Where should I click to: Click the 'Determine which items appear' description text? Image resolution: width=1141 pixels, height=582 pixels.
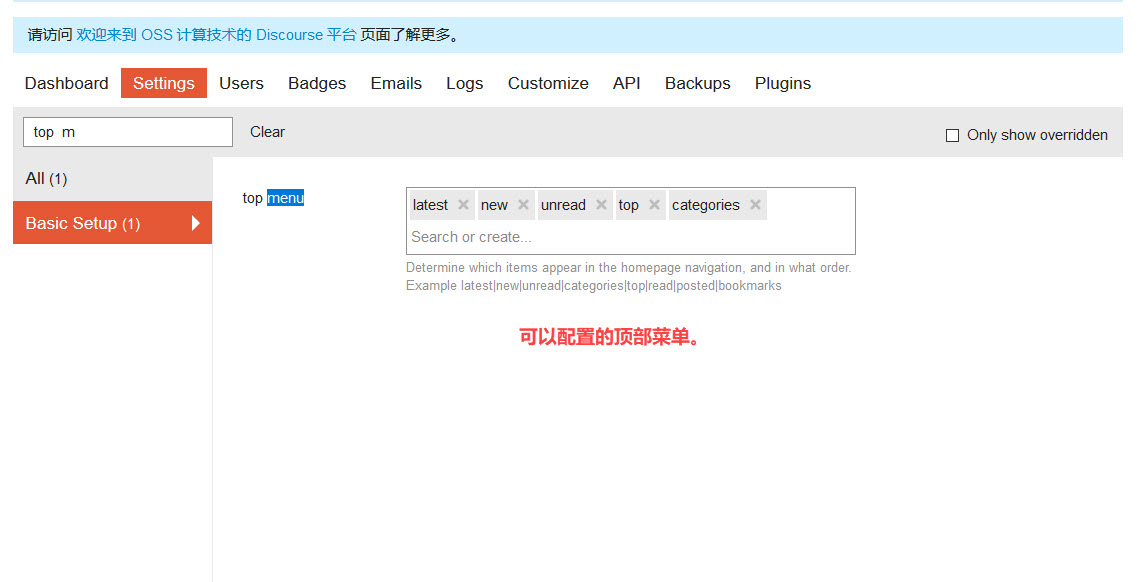pos(629,268)
